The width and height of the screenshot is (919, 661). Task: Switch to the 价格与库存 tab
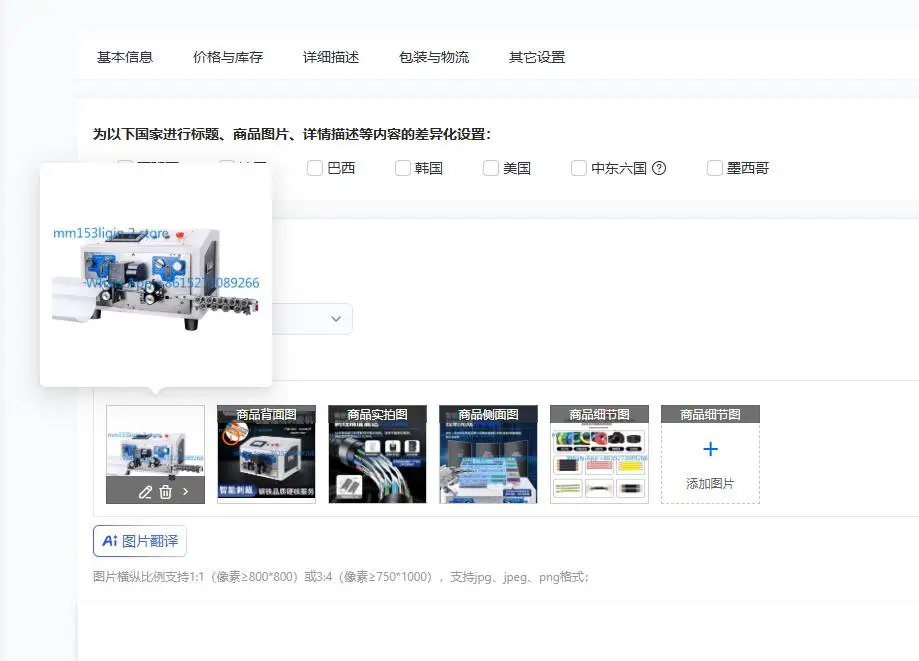coord(228,57)
